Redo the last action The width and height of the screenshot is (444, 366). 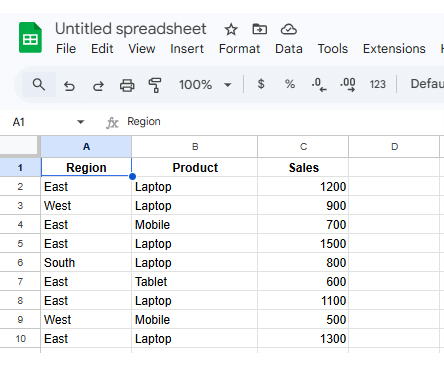tap(98, 86)
